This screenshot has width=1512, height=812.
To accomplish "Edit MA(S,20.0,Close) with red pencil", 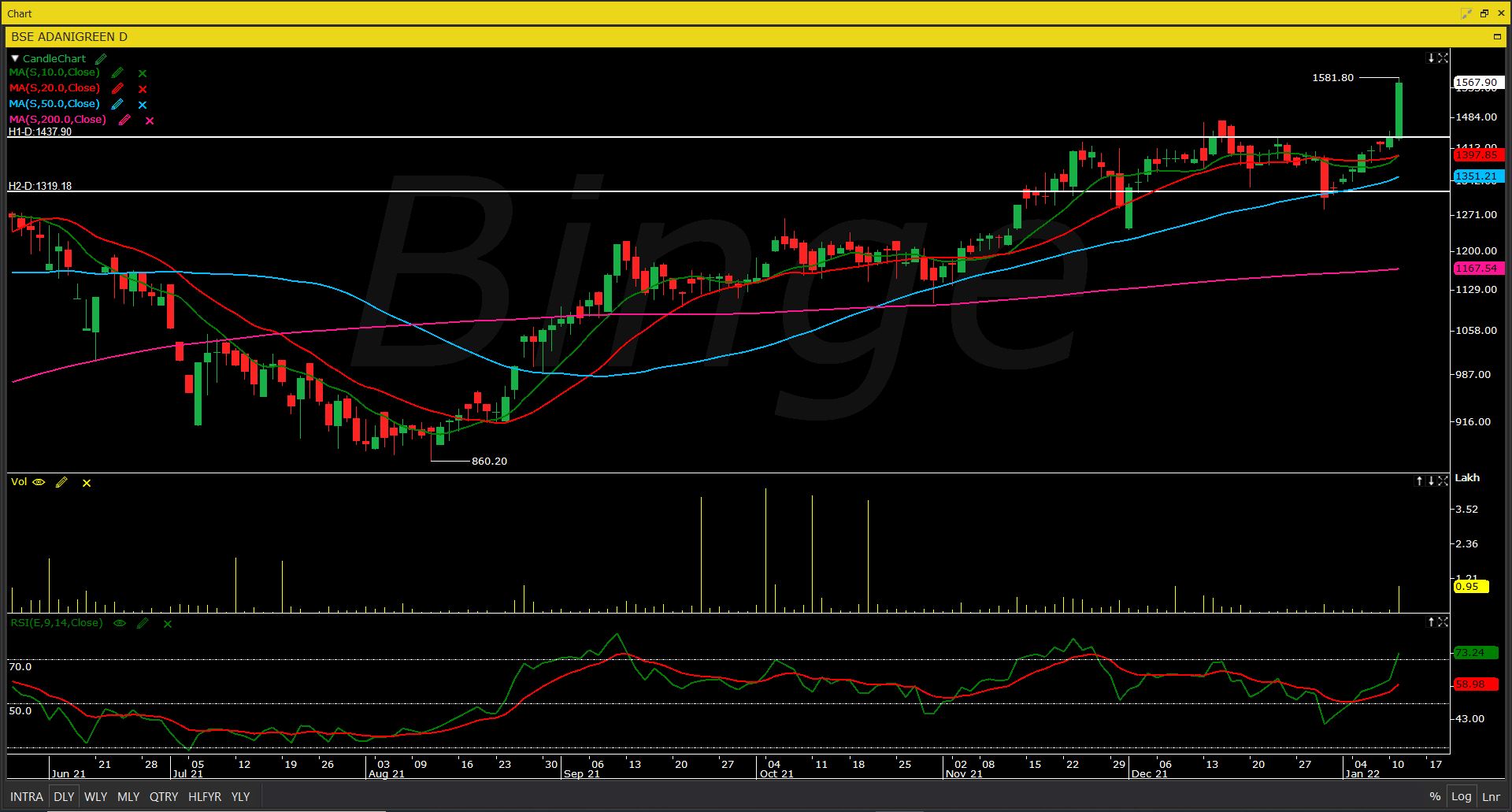I will 117,88.
